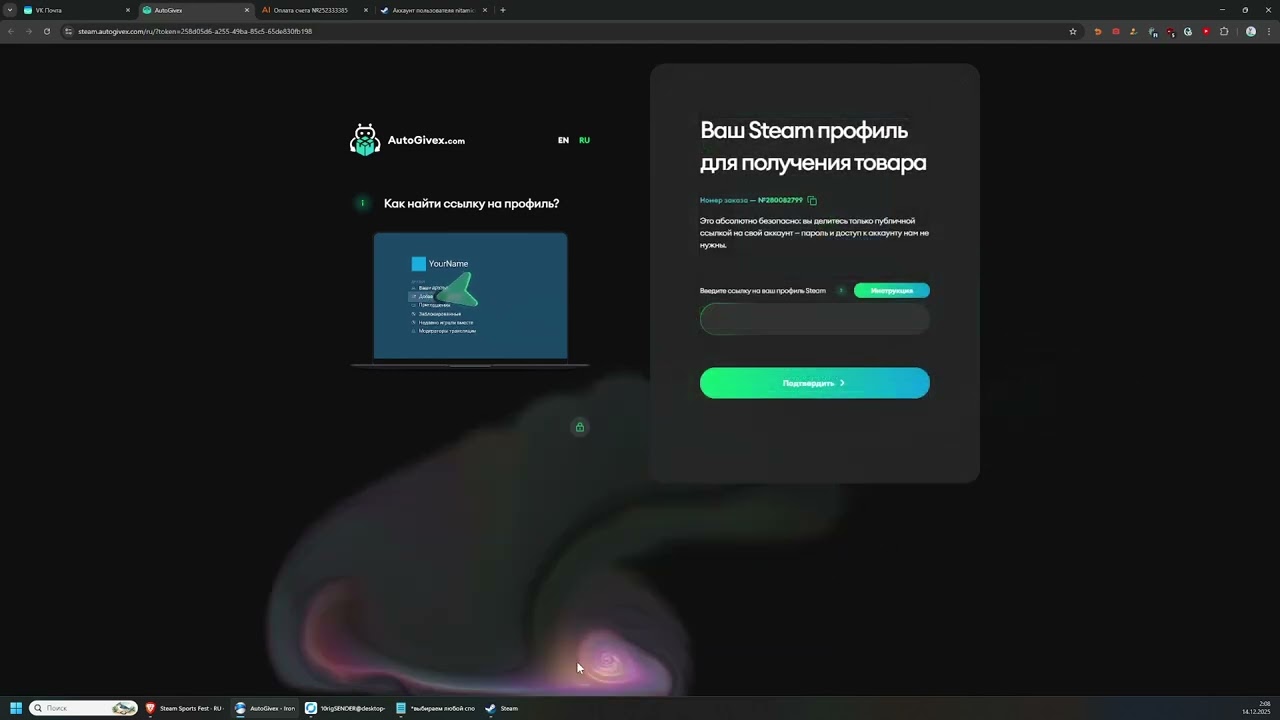Open the 10rigSENDER taskbar app

[345, 708]
